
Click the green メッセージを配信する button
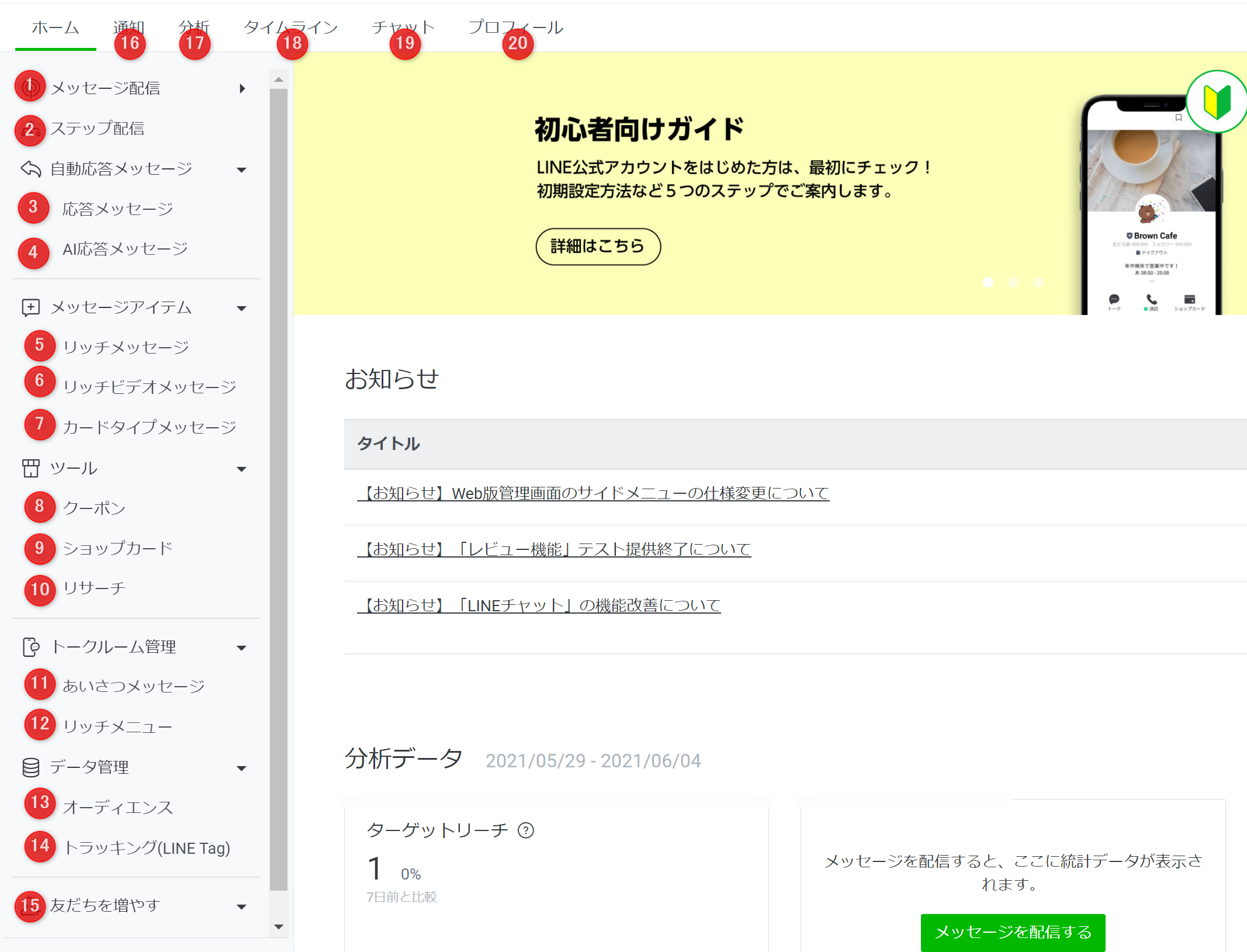click(x=1013, y=932)
